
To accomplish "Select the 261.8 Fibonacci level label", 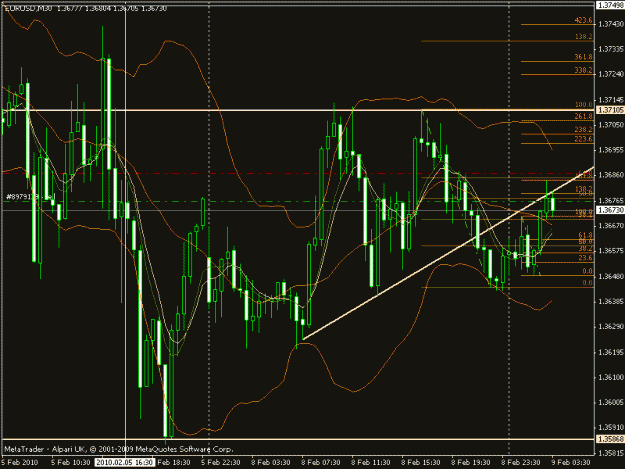I will [584, 116].
